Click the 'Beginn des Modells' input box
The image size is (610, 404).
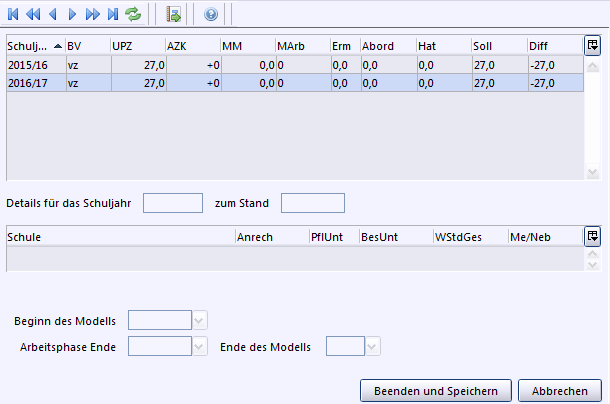160,320
